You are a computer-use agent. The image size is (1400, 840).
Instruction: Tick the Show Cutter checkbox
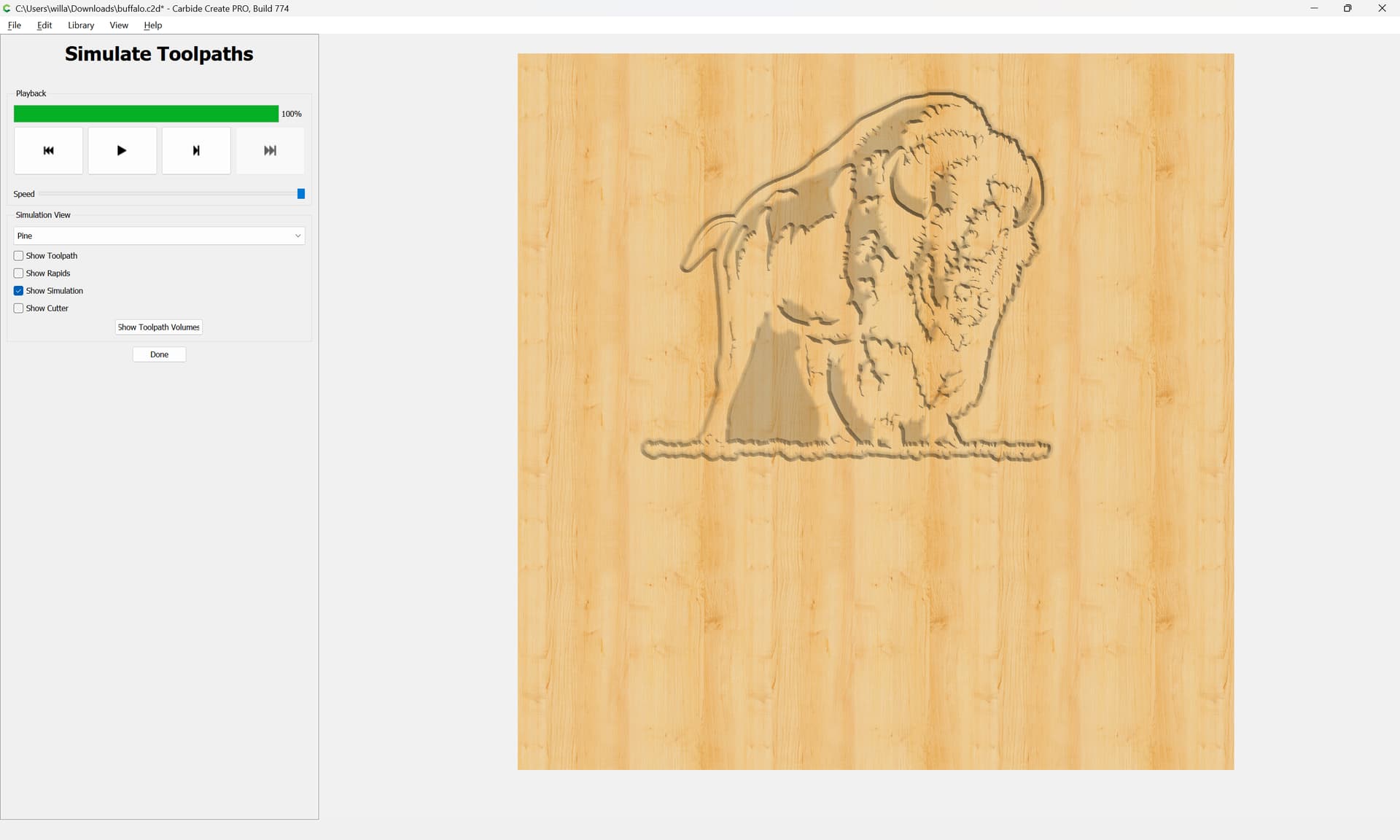(x=19, y=308)
